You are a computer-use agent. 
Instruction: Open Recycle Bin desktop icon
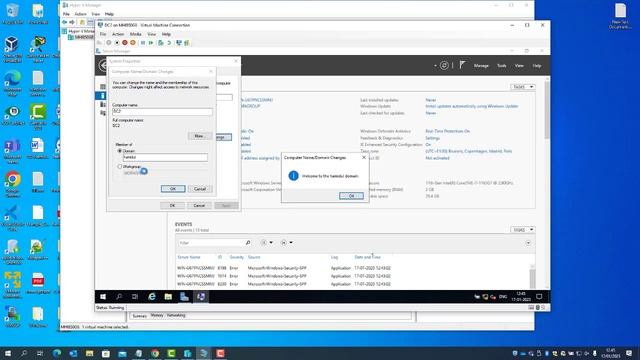click(12, 14)
